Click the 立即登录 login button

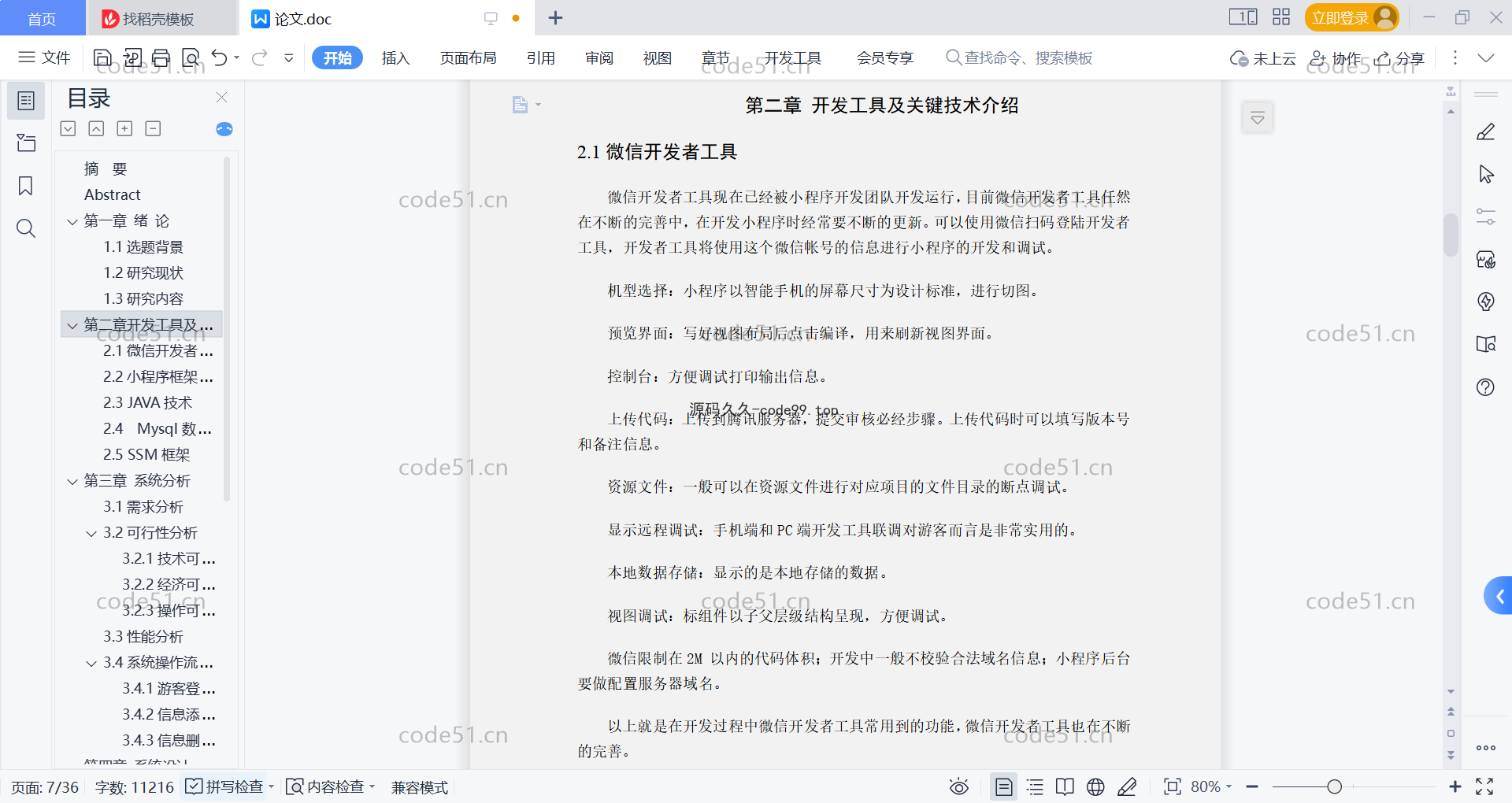1351,17
